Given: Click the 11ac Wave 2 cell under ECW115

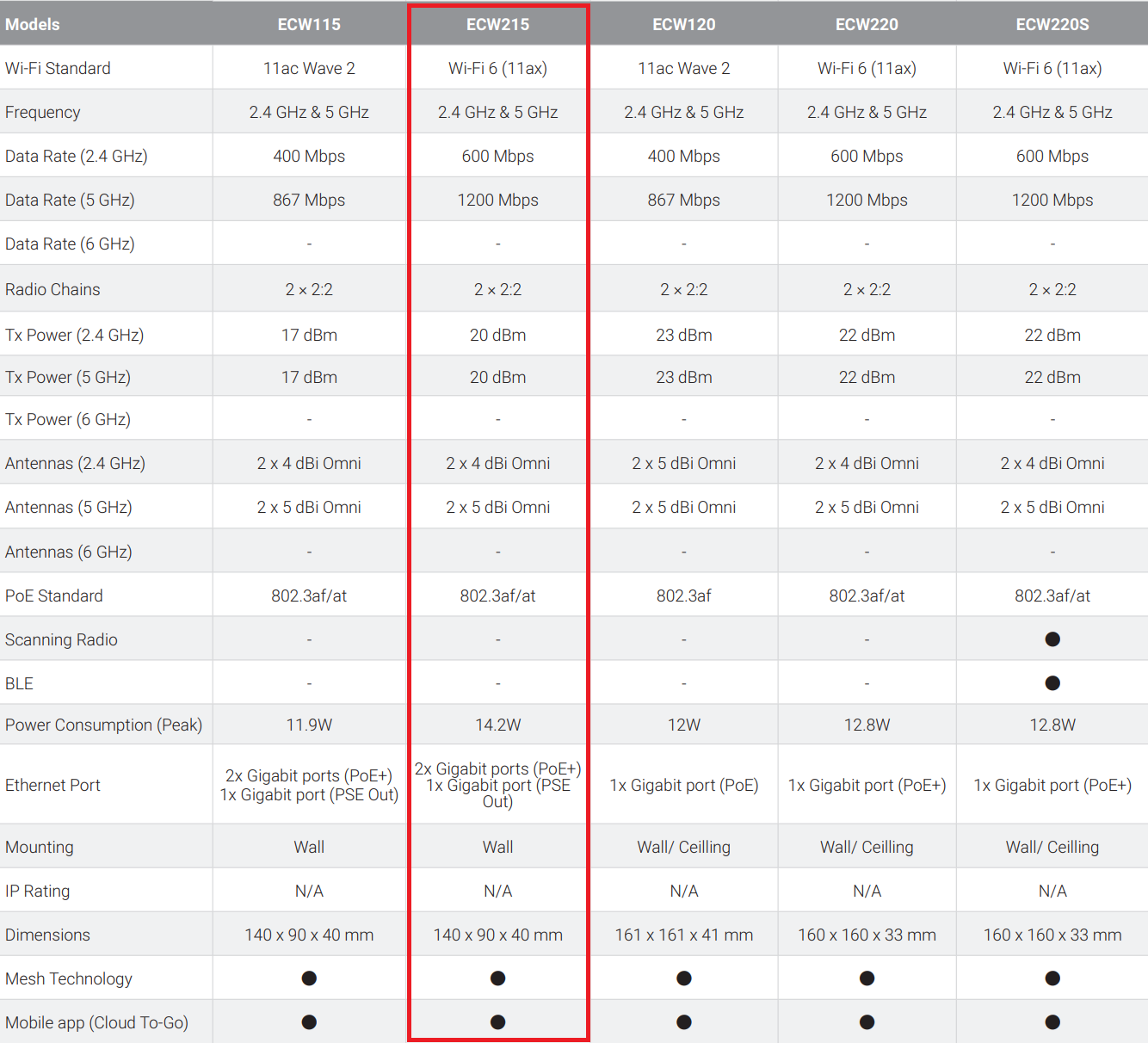Looking at the screenshot, I should pos(309,68).
